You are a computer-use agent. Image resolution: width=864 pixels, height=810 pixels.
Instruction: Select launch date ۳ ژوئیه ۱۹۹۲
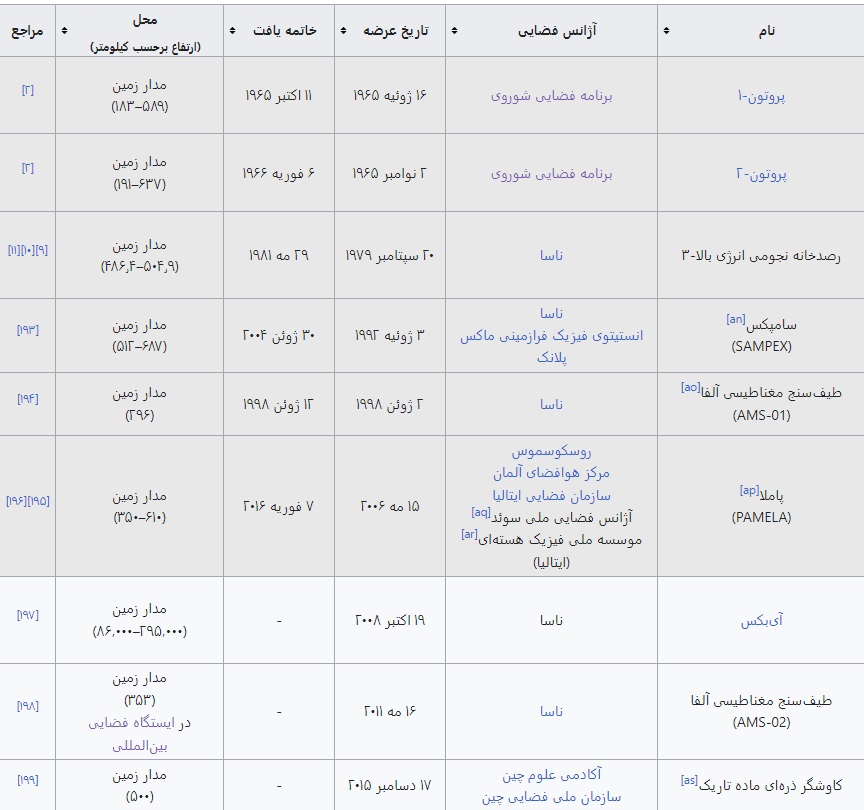[x=390, y=336]
